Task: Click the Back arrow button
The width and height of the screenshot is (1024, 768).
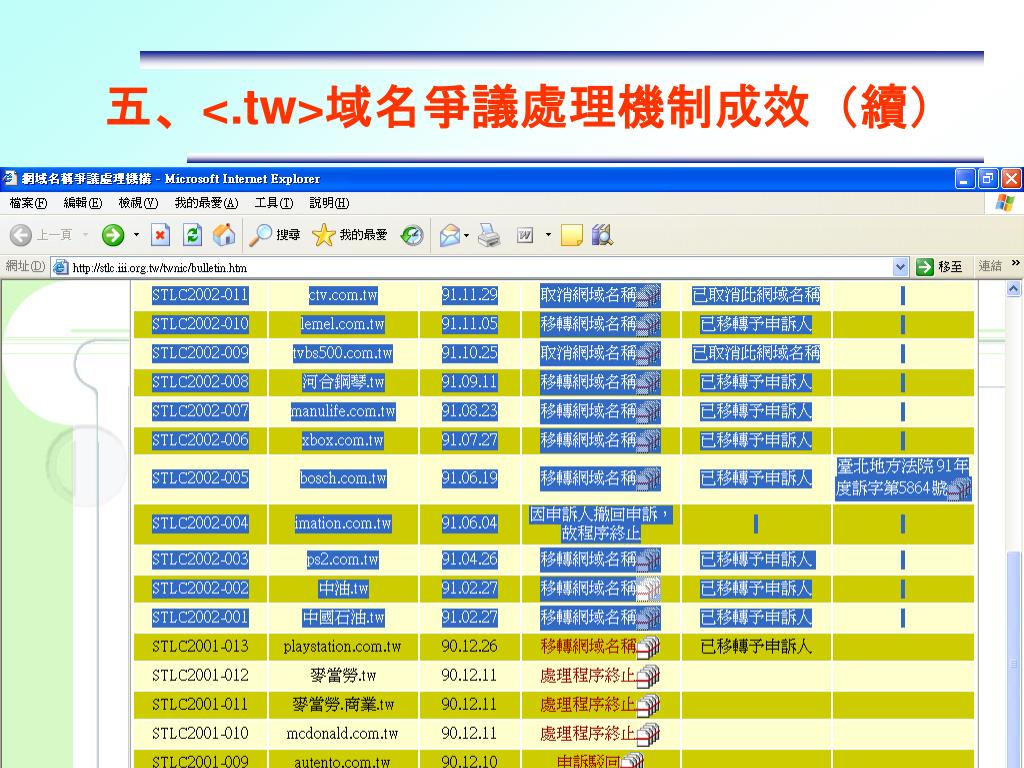Action: (x=20, y=234)
